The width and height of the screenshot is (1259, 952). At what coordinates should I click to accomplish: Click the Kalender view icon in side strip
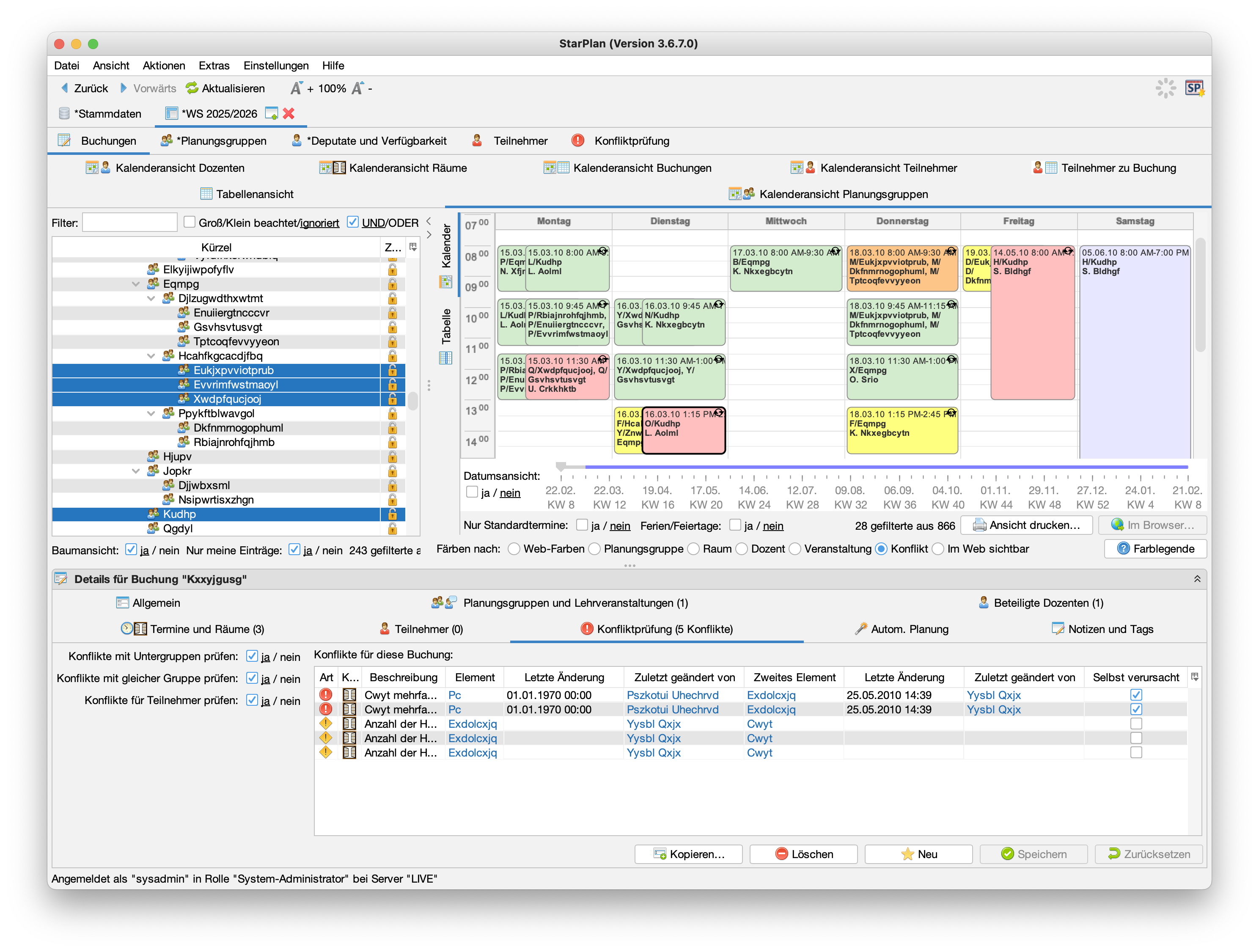pyautogui.click(x=445, y=282)
